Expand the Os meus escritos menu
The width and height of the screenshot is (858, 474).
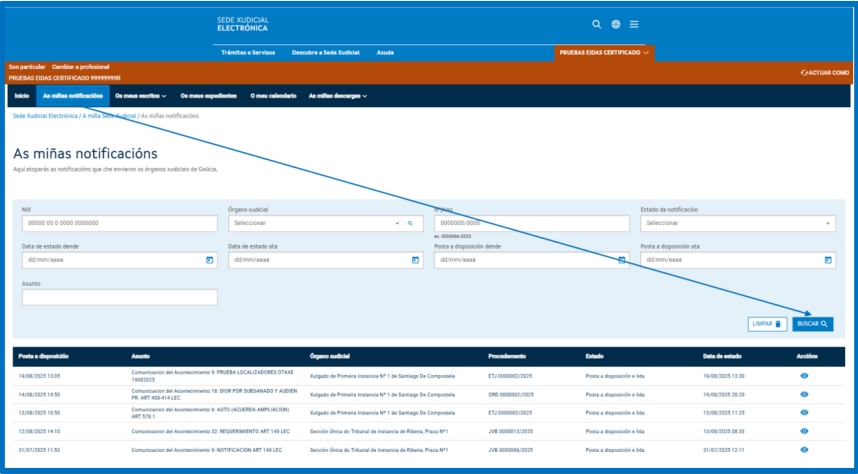tap(140, 96)
